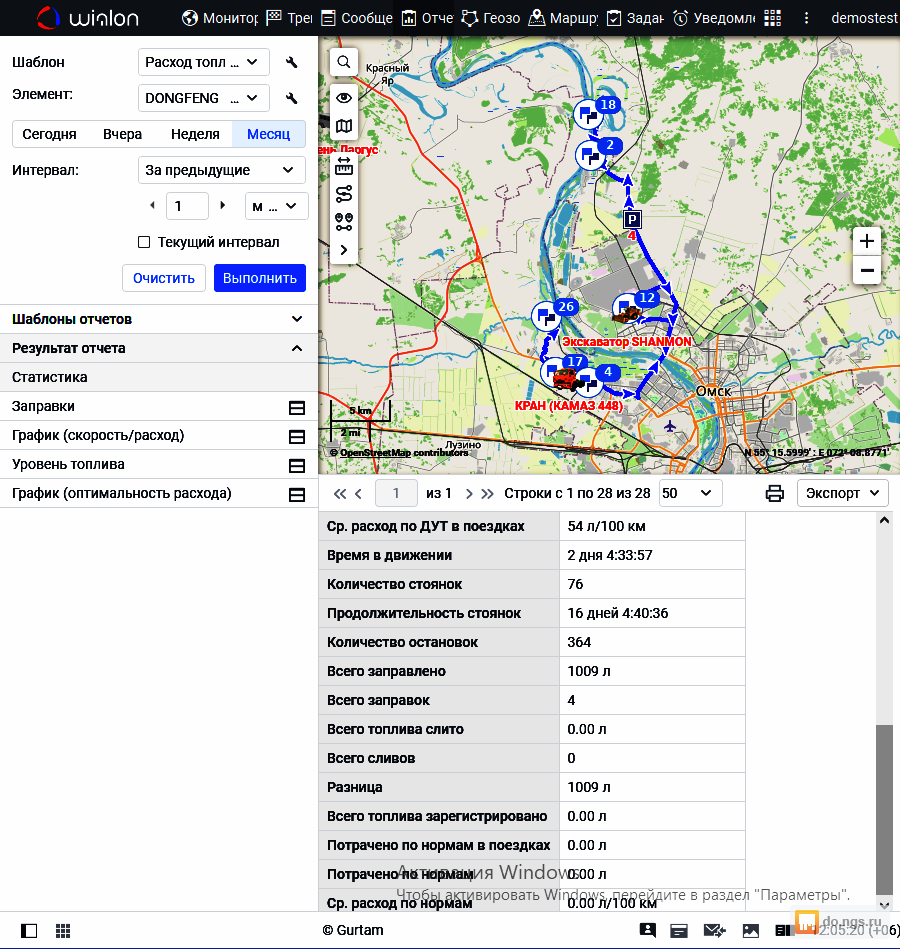This screenshot has height=949, width=900.
Task: Click the Выполнить button
Action: [x=259, y=278]
